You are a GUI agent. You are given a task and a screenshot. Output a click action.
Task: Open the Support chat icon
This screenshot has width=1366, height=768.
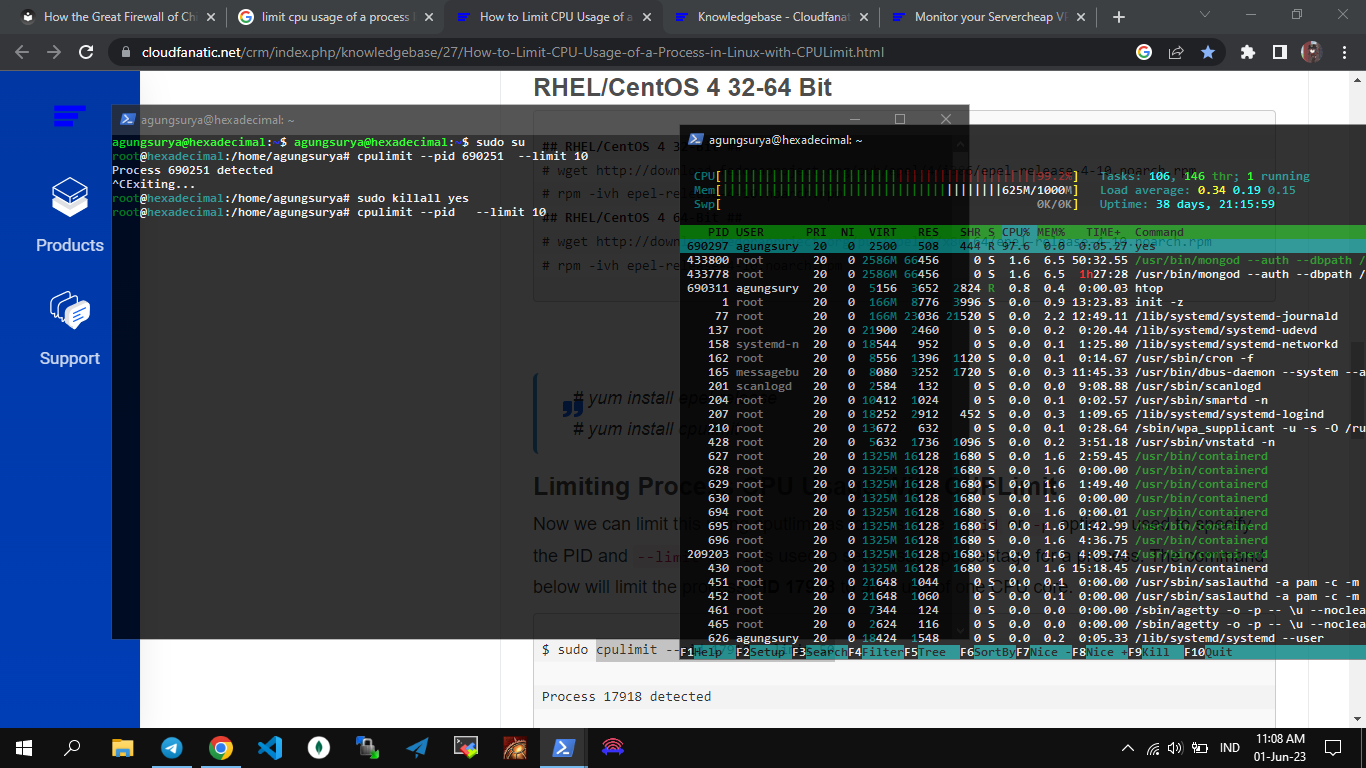(x=70, y=311)
